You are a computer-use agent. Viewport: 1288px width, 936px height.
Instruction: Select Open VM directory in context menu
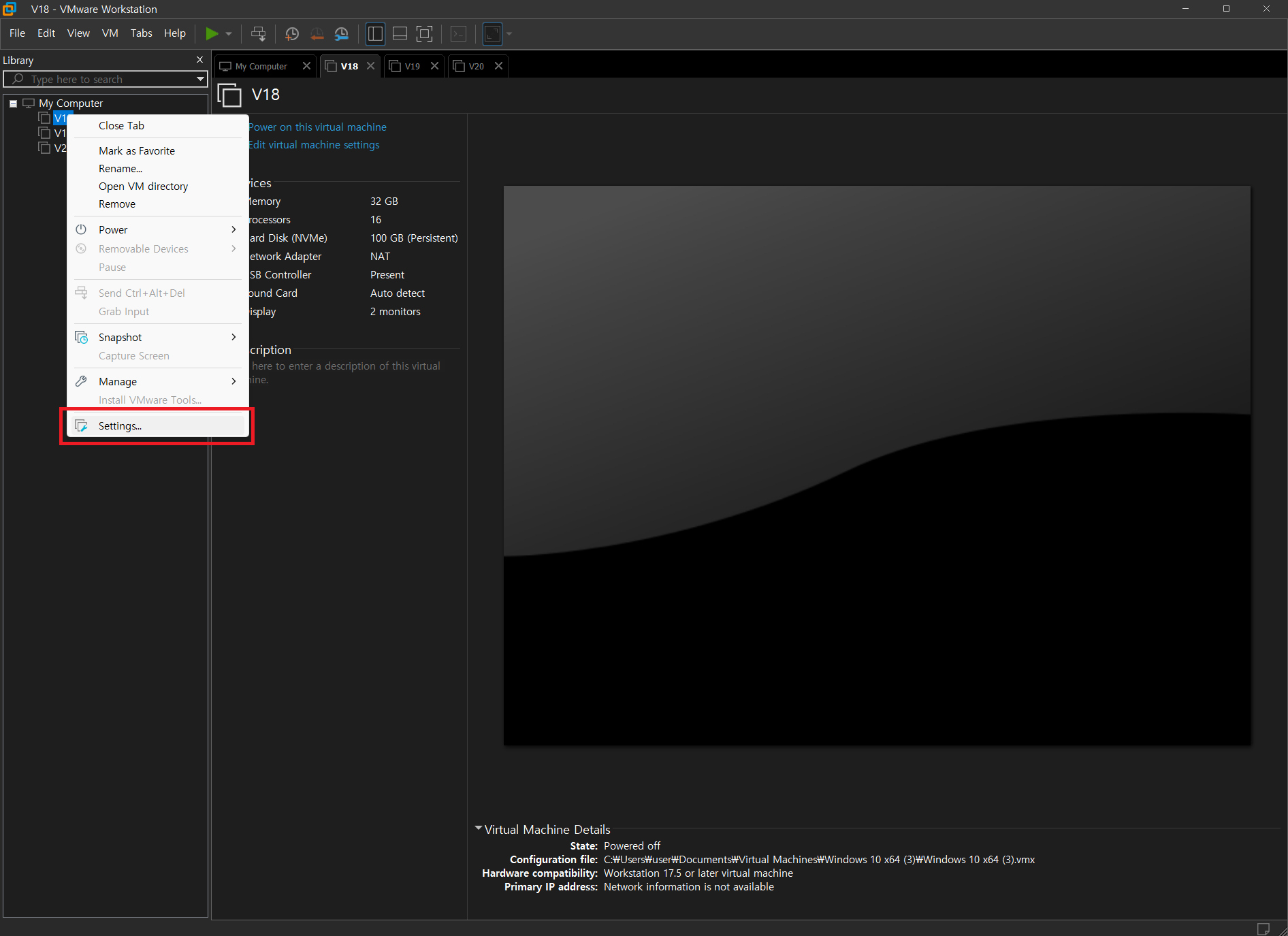(157, 186)
